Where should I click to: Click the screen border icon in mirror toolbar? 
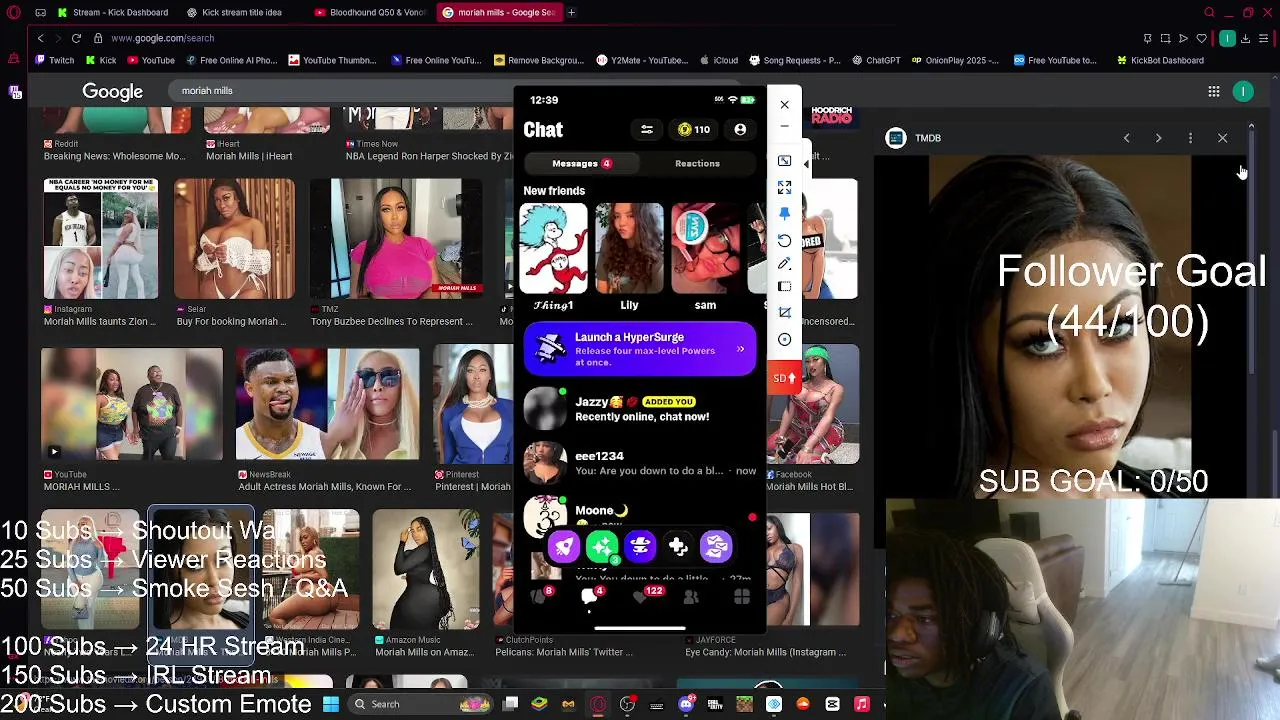784,287
